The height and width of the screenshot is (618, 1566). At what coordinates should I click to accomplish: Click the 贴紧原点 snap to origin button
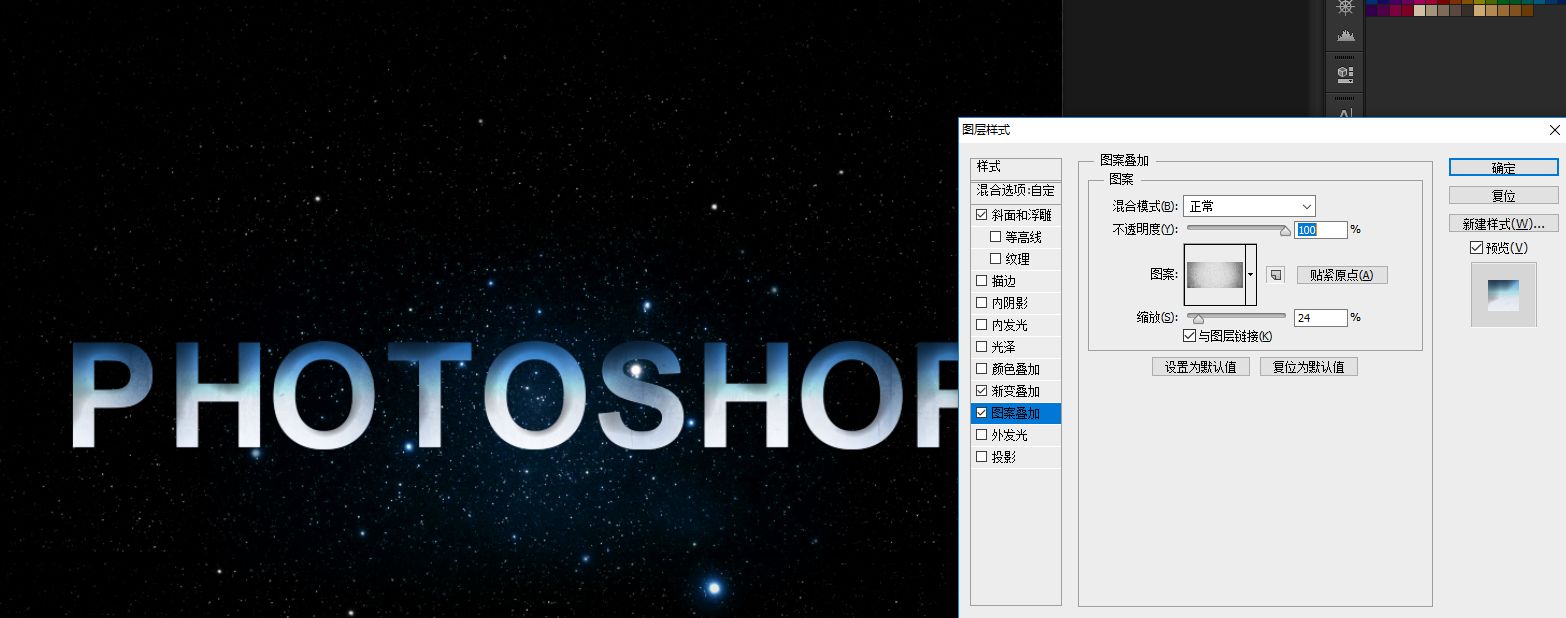click(1342, 275)
